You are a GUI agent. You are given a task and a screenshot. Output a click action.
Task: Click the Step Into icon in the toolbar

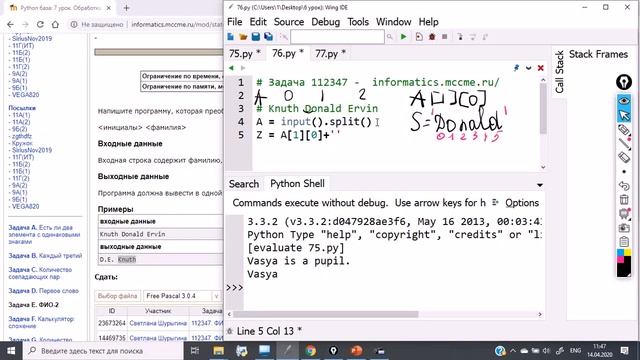[460, 37]
